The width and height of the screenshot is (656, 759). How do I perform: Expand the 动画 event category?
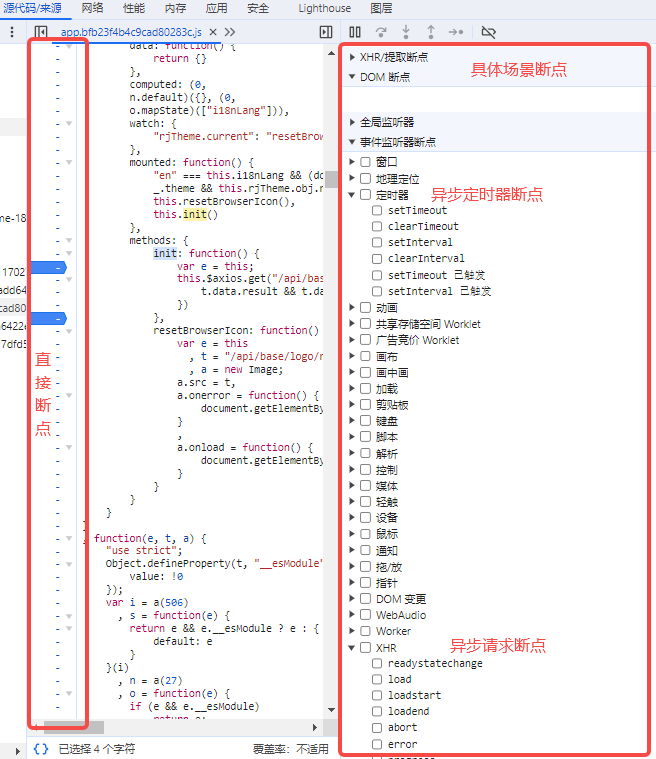point(352,307)
